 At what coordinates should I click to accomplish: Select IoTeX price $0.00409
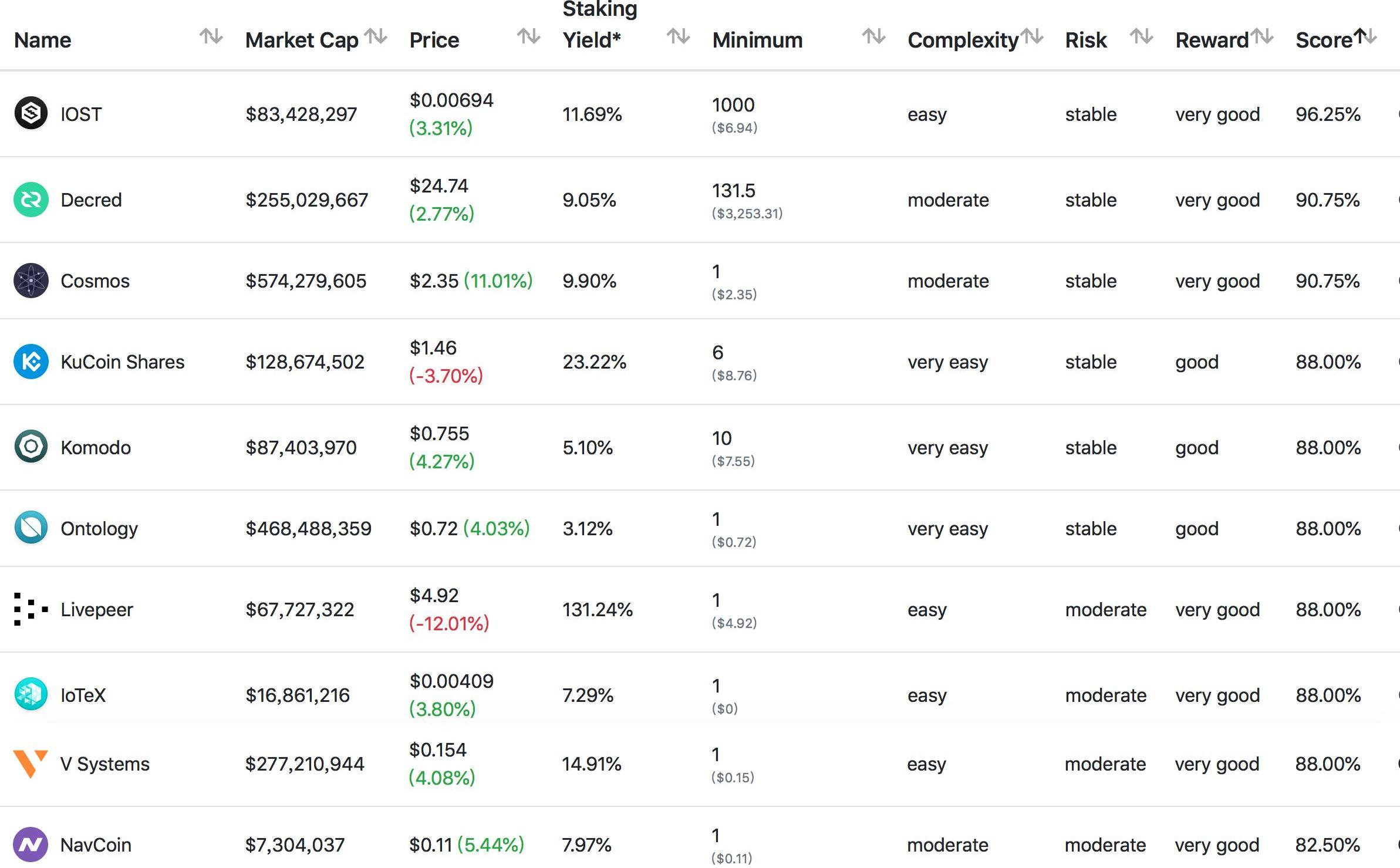451,681
